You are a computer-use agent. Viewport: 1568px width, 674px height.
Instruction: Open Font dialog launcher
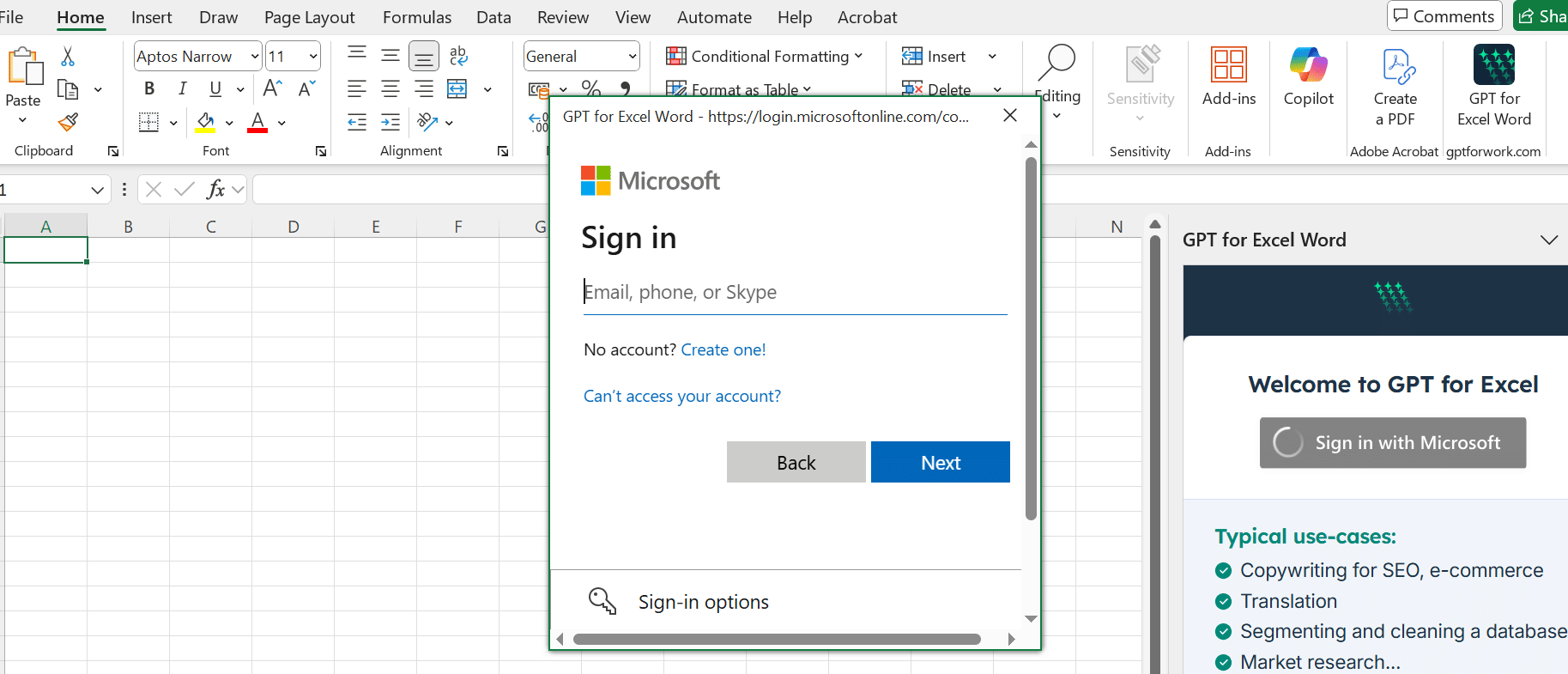[321, 151]
